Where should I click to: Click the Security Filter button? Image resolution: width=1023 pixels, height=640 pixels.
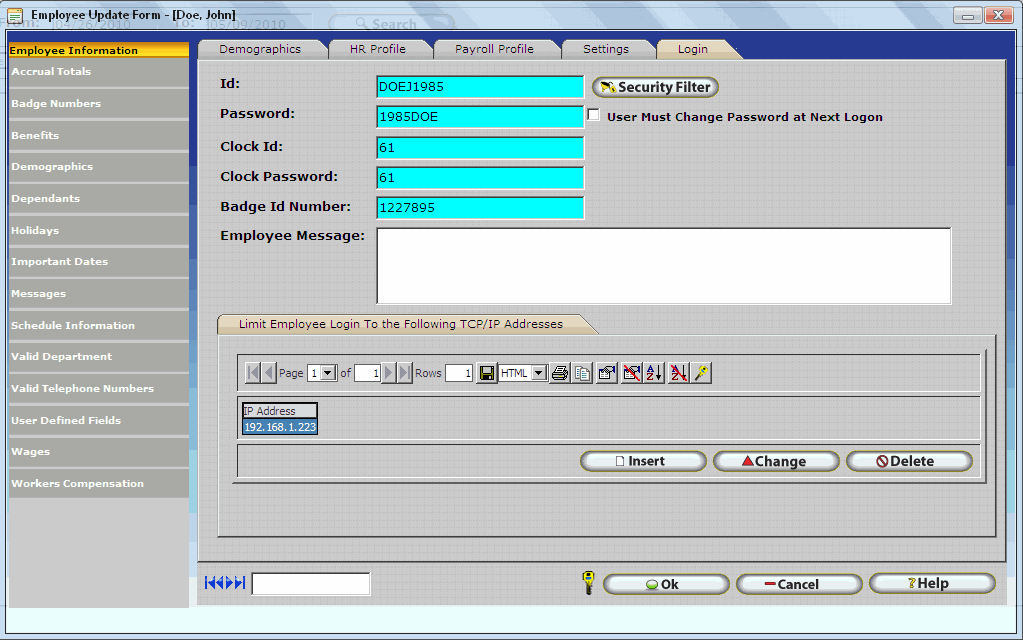[655, 87]
